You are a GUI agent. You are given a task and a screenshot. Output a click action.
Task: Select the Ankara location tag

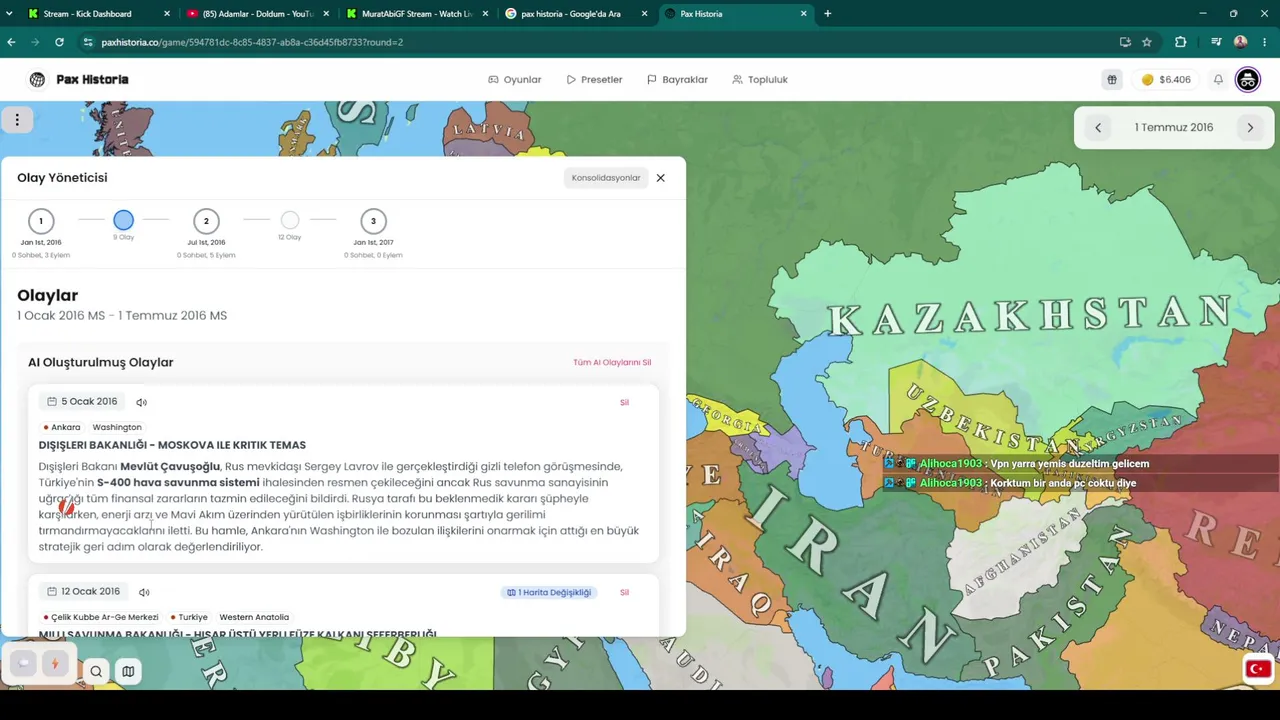tap(62, 427)
